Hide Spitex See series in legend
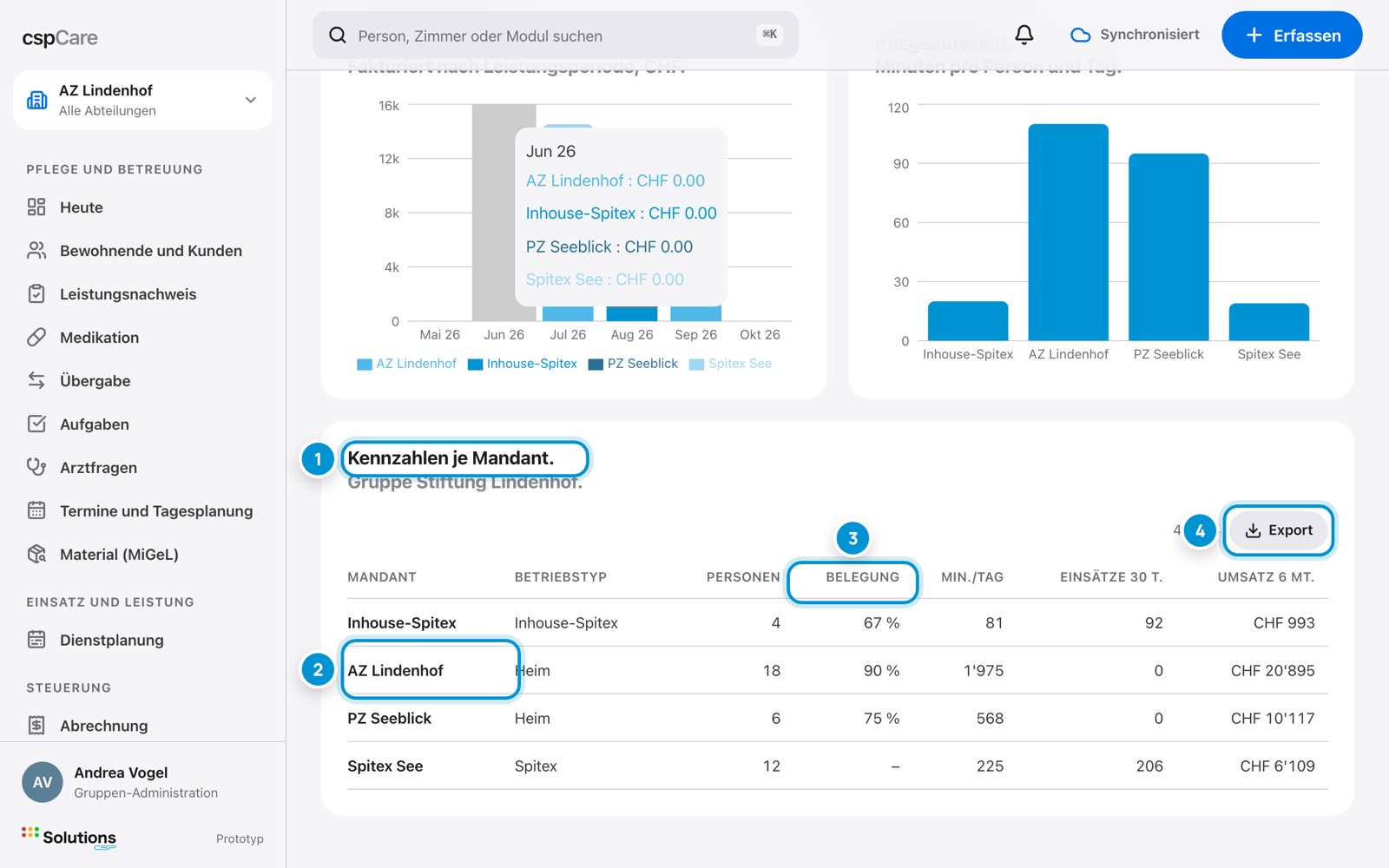The height and width of the screenshot is (868, 1389). tap(731, 364)
